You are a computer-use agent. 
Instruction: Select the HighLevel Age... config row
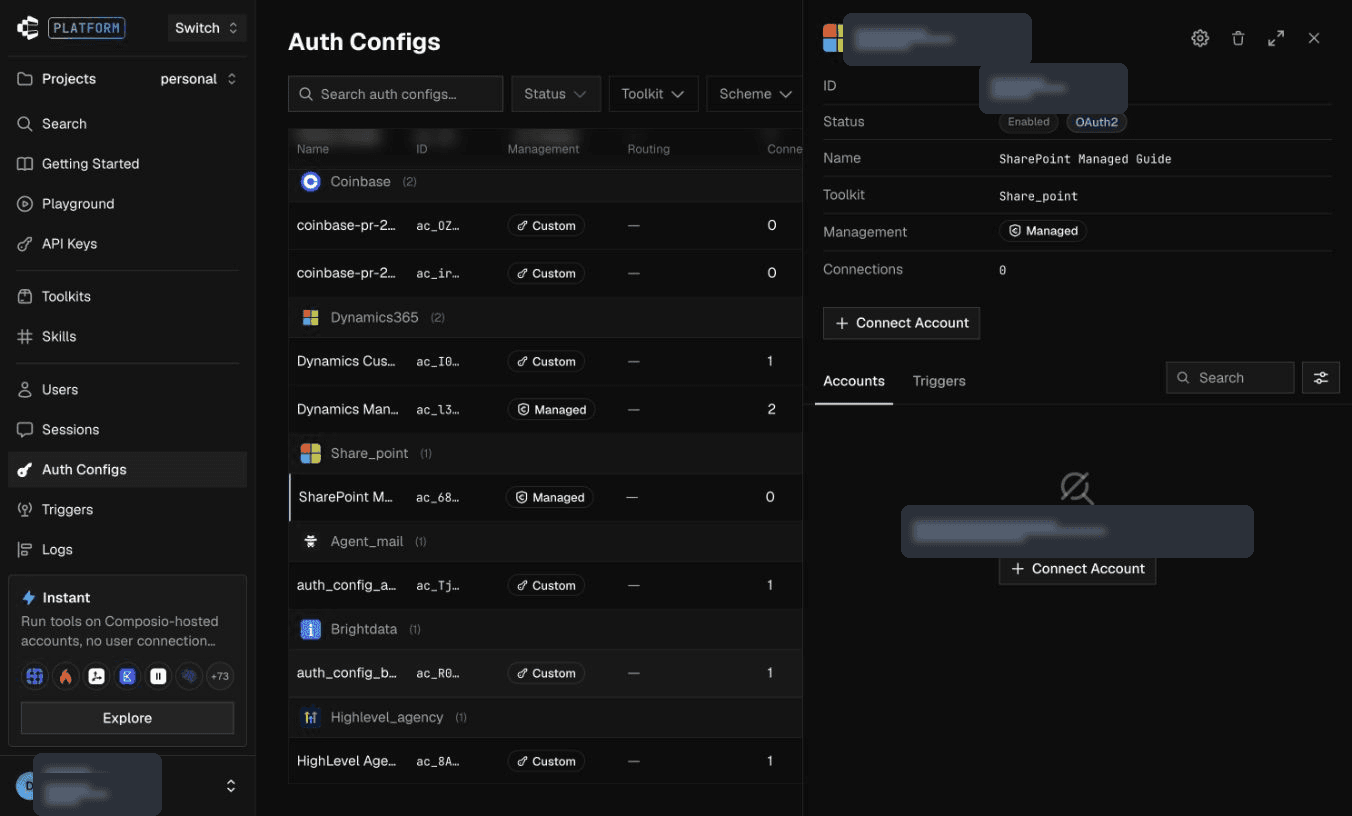[545, 761]
